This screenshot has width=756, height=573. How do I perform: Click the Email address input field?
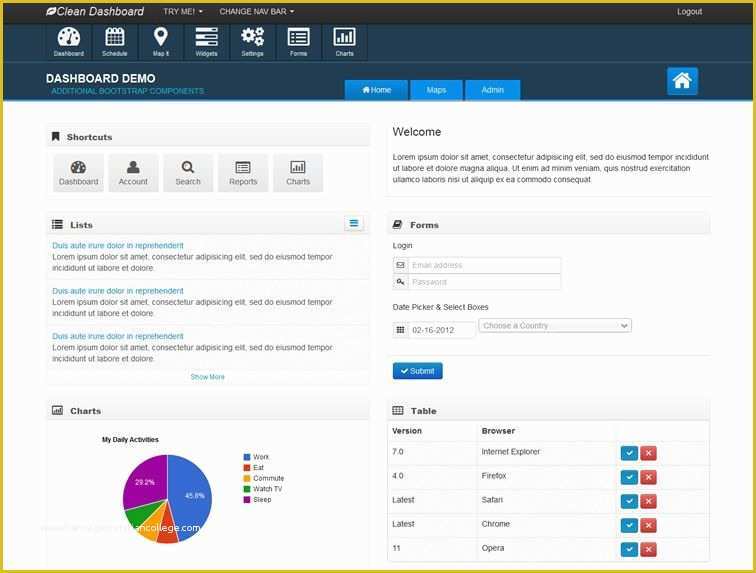click(x=484, y=265)
